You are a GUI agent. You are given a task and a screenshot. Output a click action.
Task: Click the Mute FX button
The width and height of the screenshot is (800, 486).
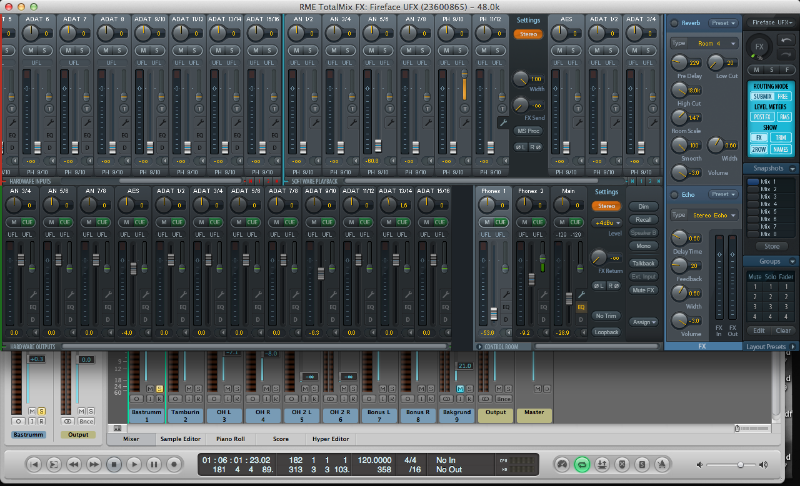(643, 290)
